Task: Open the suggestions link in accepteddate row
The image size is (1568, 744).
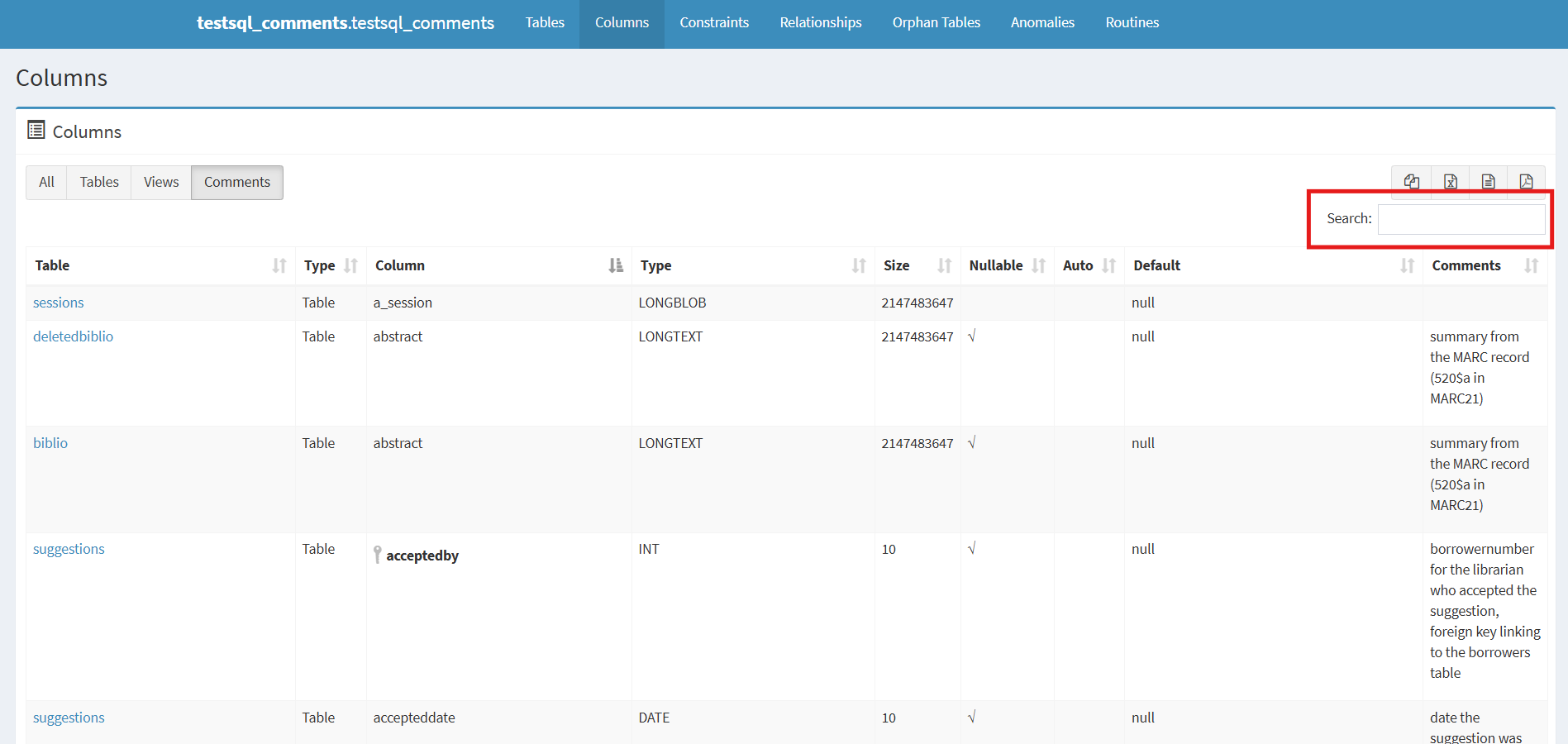Action: coord(69,718)
